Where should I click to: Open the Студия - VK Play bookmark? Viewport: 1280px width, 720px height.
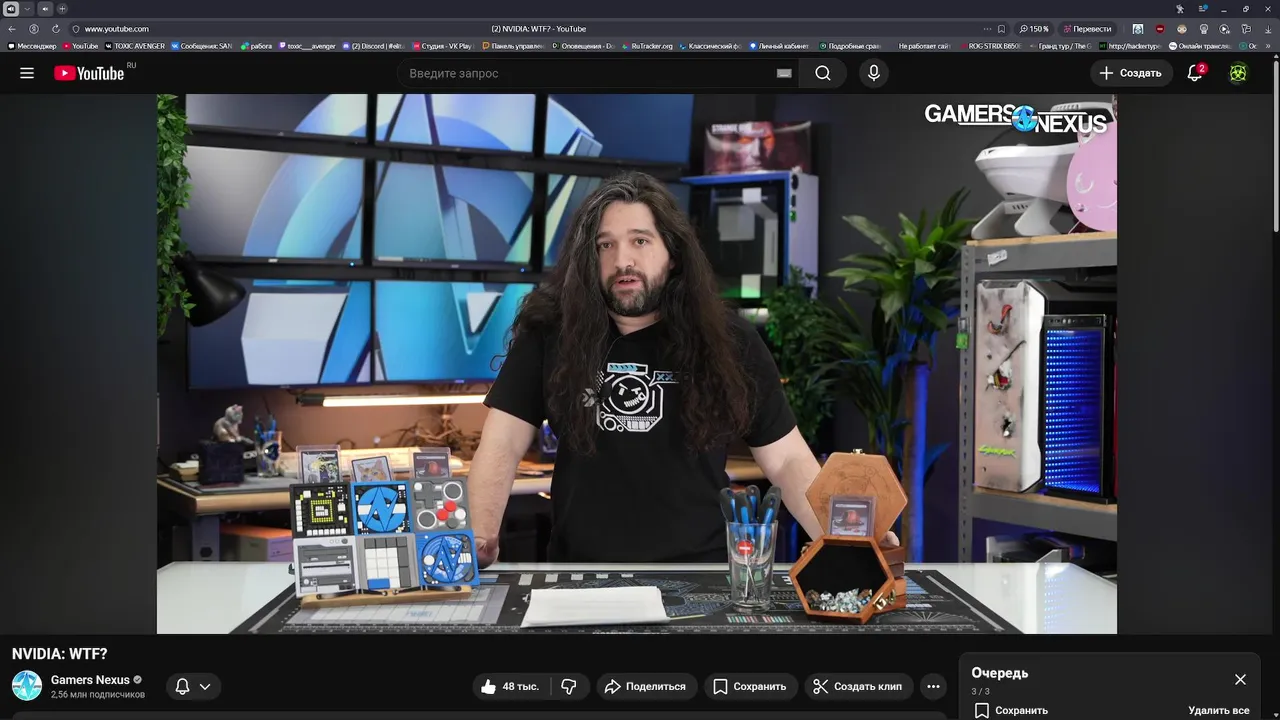coord(444,45)
